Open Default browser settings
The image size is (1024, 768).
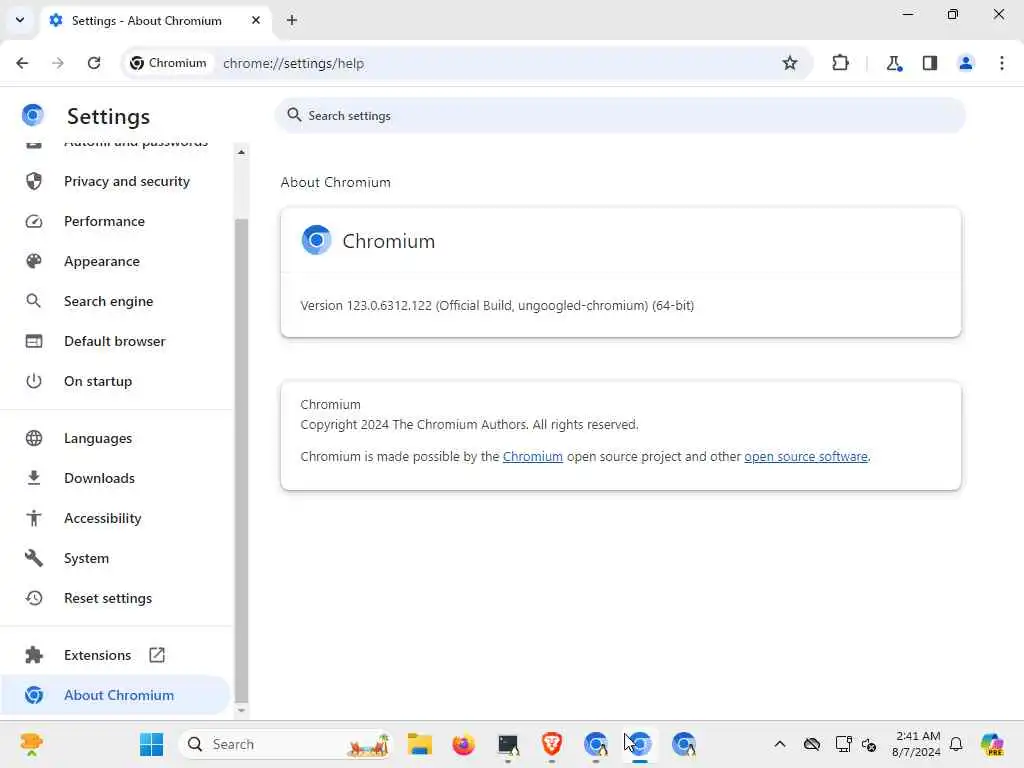coord(116,341)
